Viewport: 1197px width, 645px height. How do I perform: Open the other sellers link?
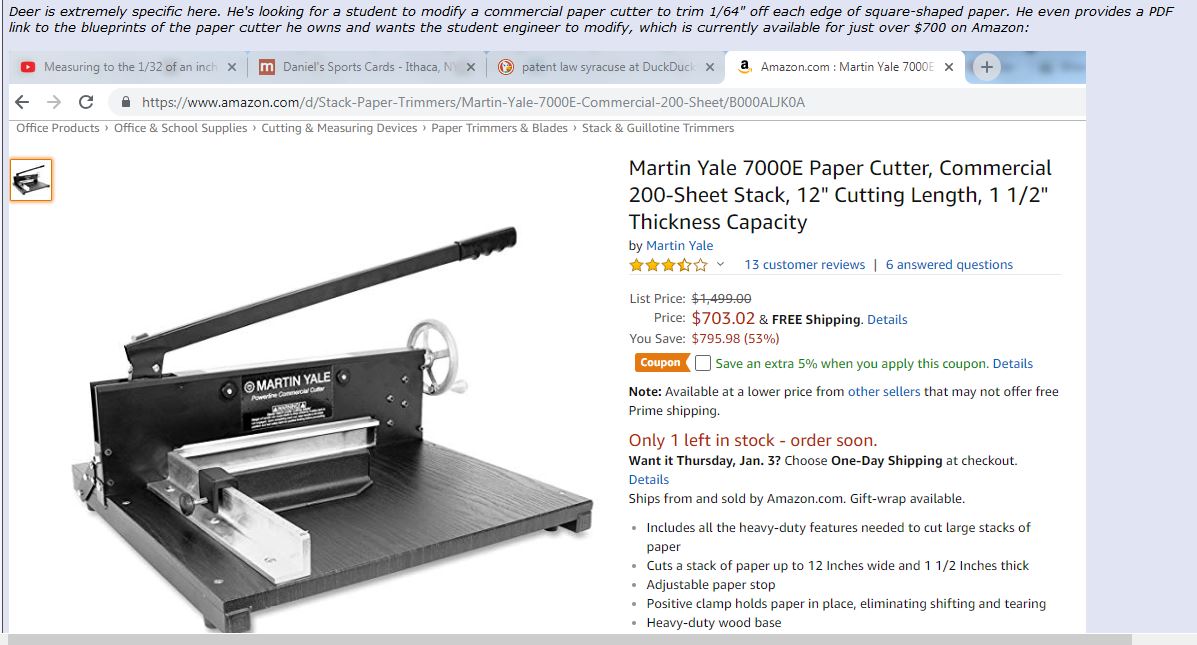(884, 392)
